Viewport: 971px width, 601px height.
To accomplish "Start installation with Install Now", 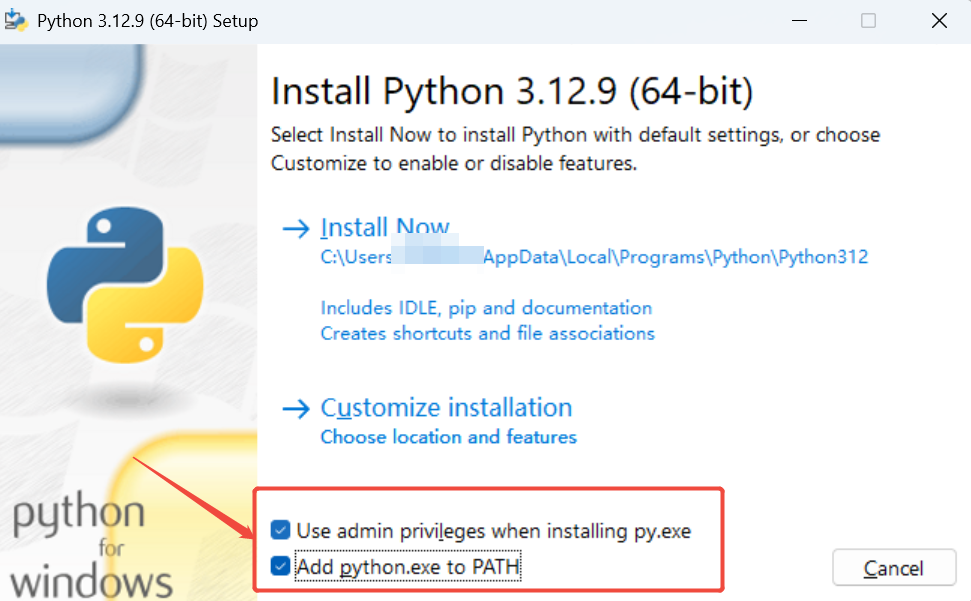I will click(x=385, y=228).
